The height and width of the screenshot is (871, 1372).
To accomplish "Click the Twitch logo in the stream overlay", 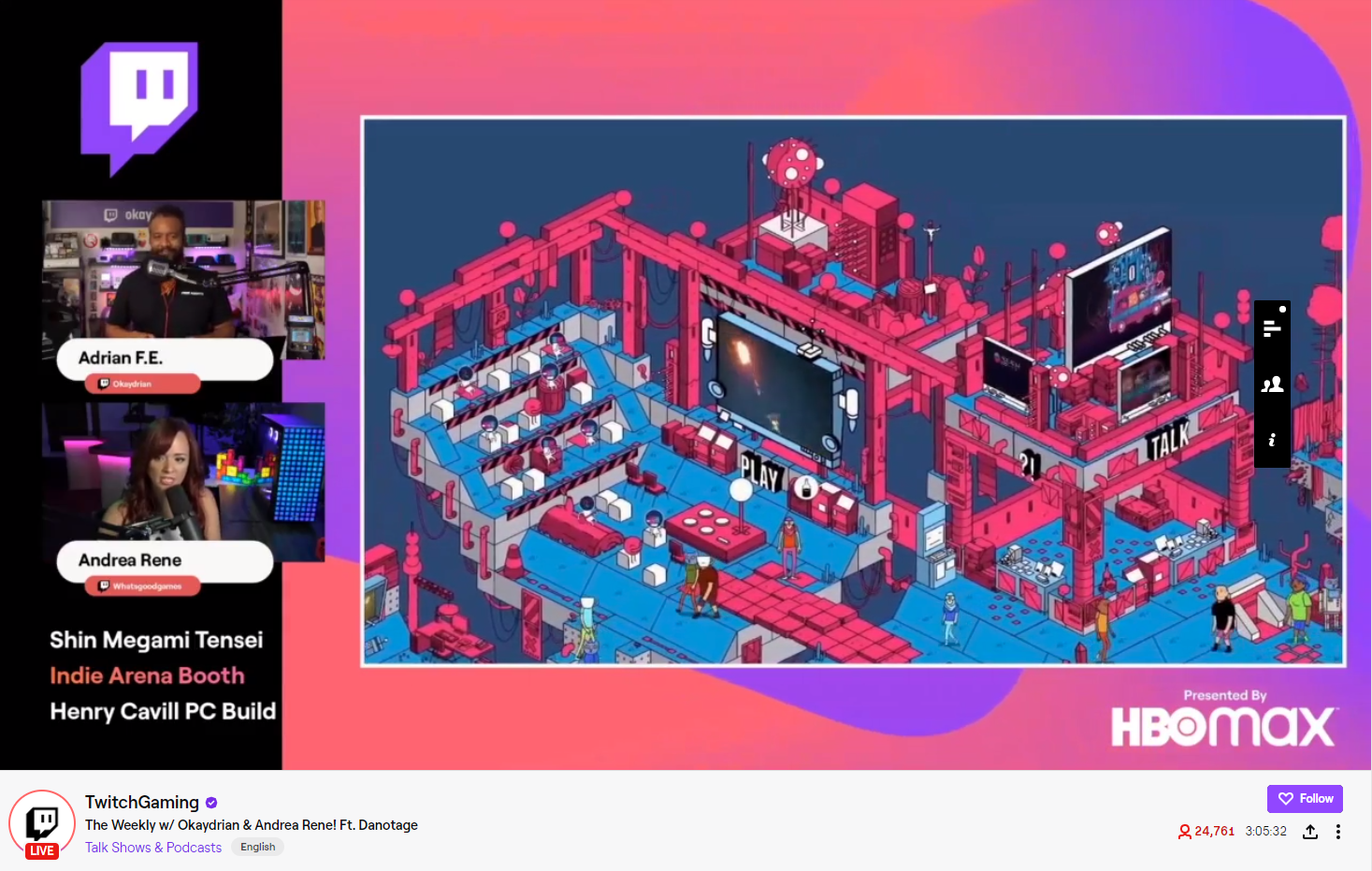I will tap(139, 108).
